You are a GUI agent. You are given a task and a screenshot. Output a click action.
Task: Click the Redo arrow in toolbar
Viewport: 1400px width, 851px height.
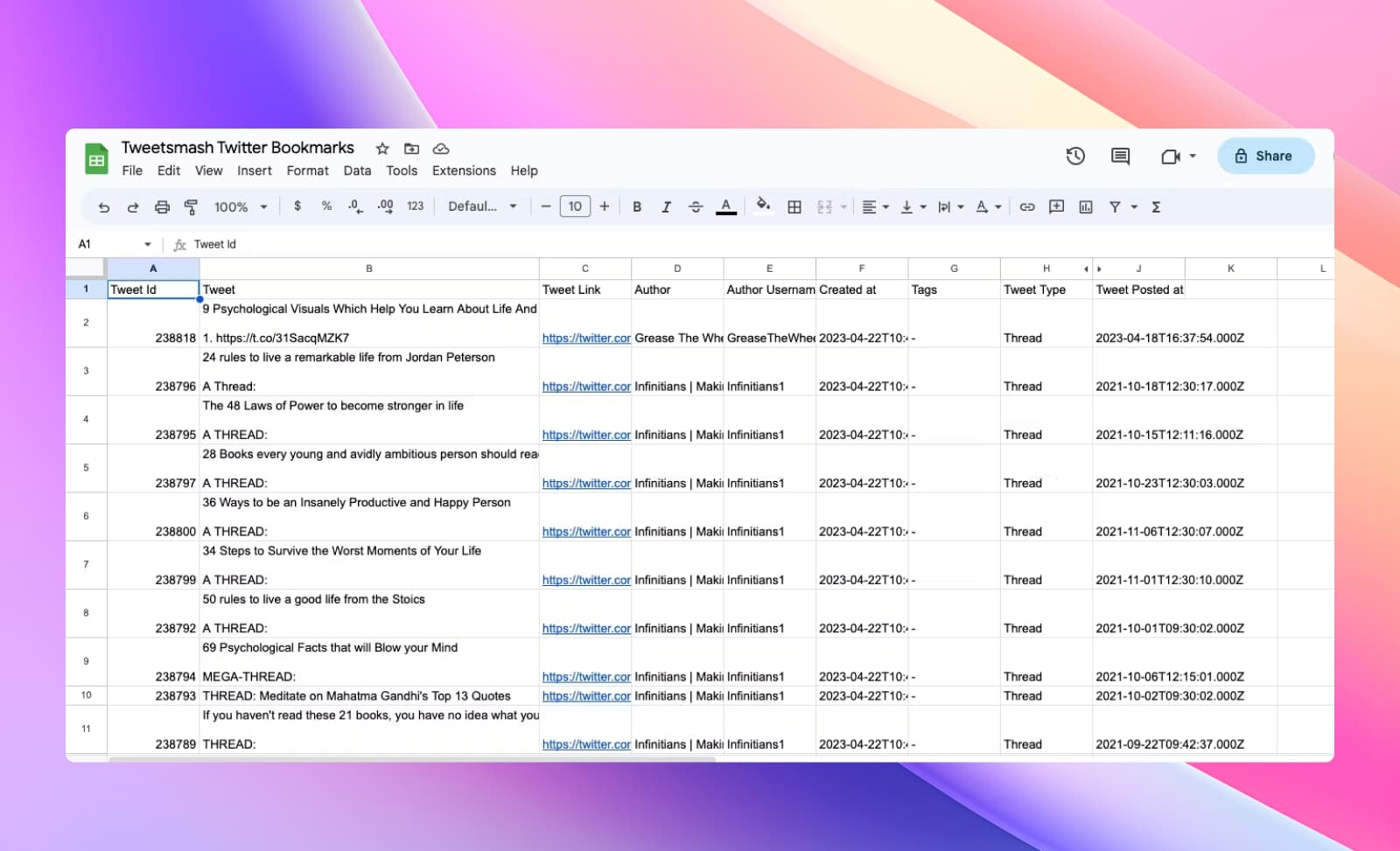point(133,207)
